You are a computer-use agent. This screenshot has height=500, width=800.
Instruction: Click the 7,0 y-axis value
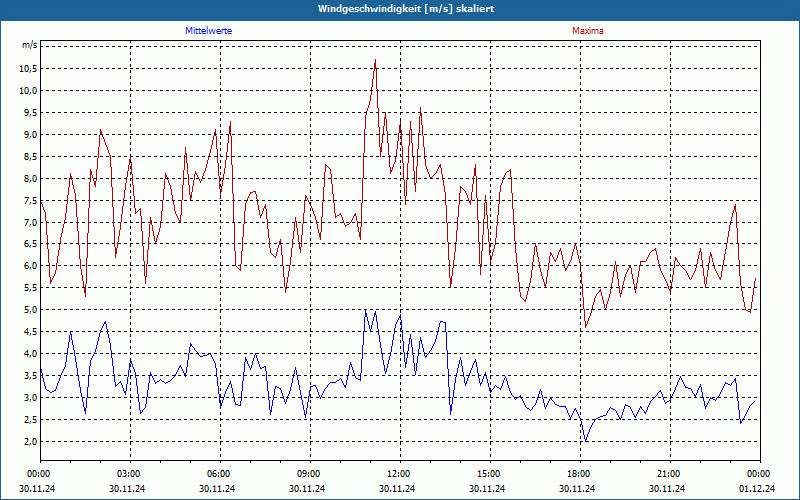(x=30, y=222)
